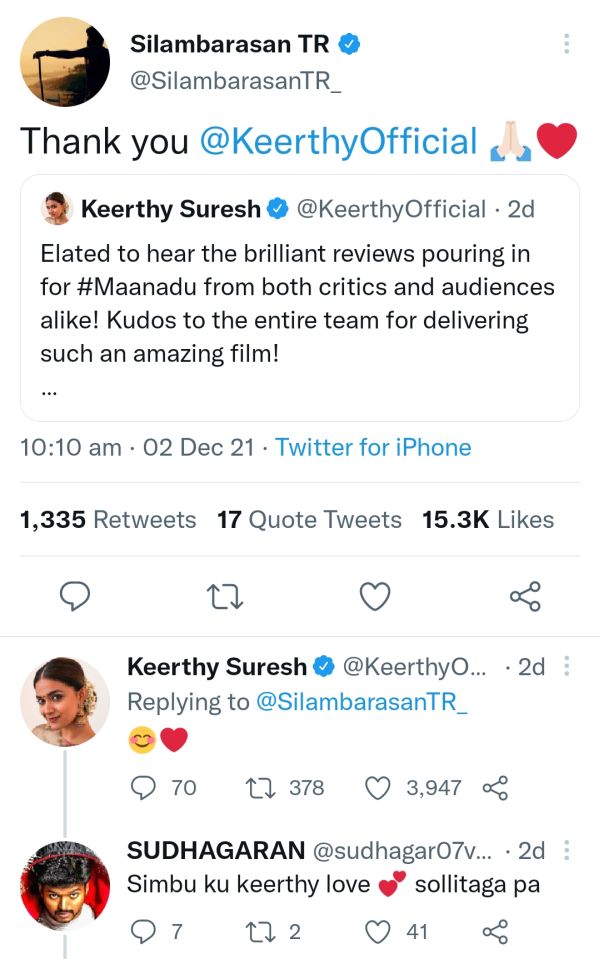View the 1,335 Retweets list
This screenshot has width=600, height=959.
pos(108,520)
